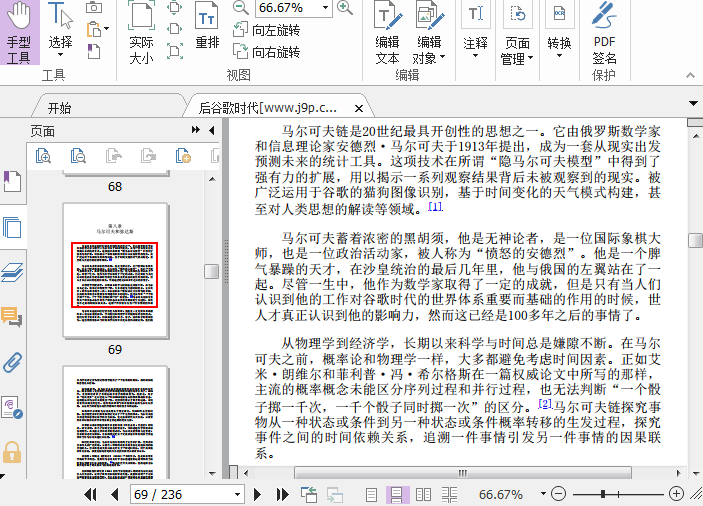Viewport: 703px width, 506px height.
Task: Select the thumbnail below page 69
Action: click(115, 422)
